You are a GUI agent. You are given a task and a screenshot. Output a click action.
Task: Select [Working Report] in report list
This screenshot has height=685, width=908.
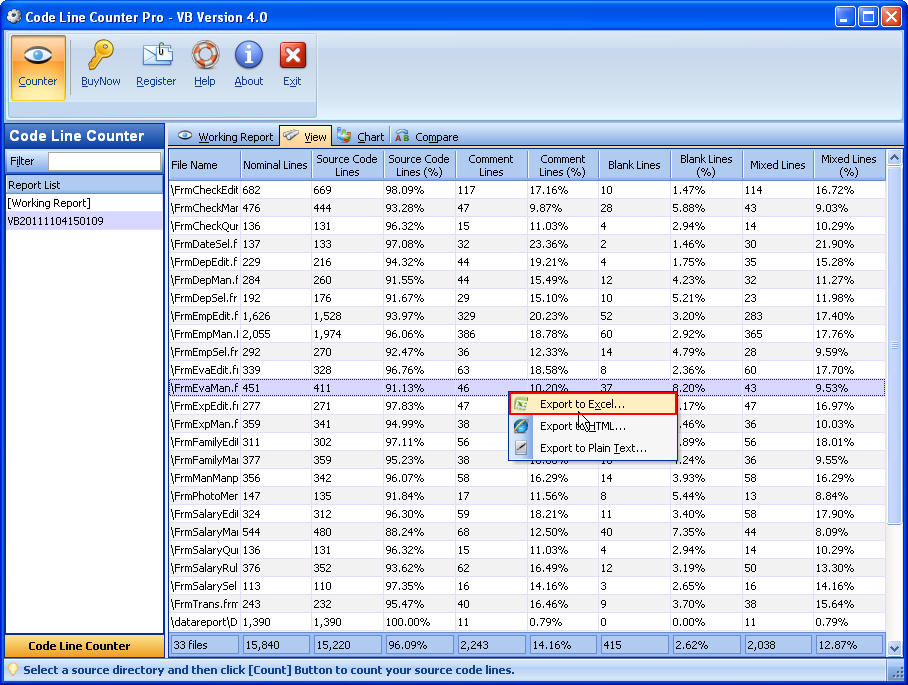(85, 203)
